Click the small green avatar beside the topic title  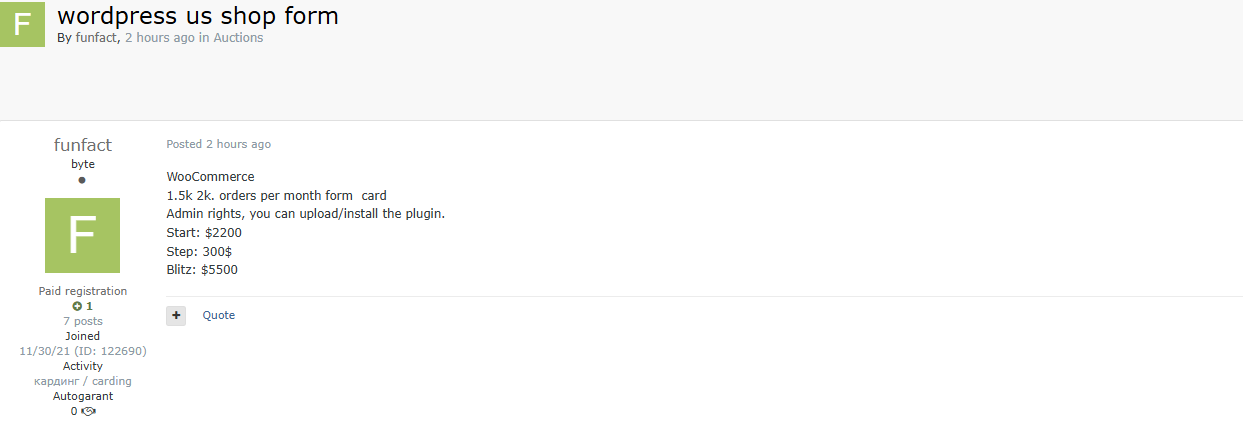[22, 24]
